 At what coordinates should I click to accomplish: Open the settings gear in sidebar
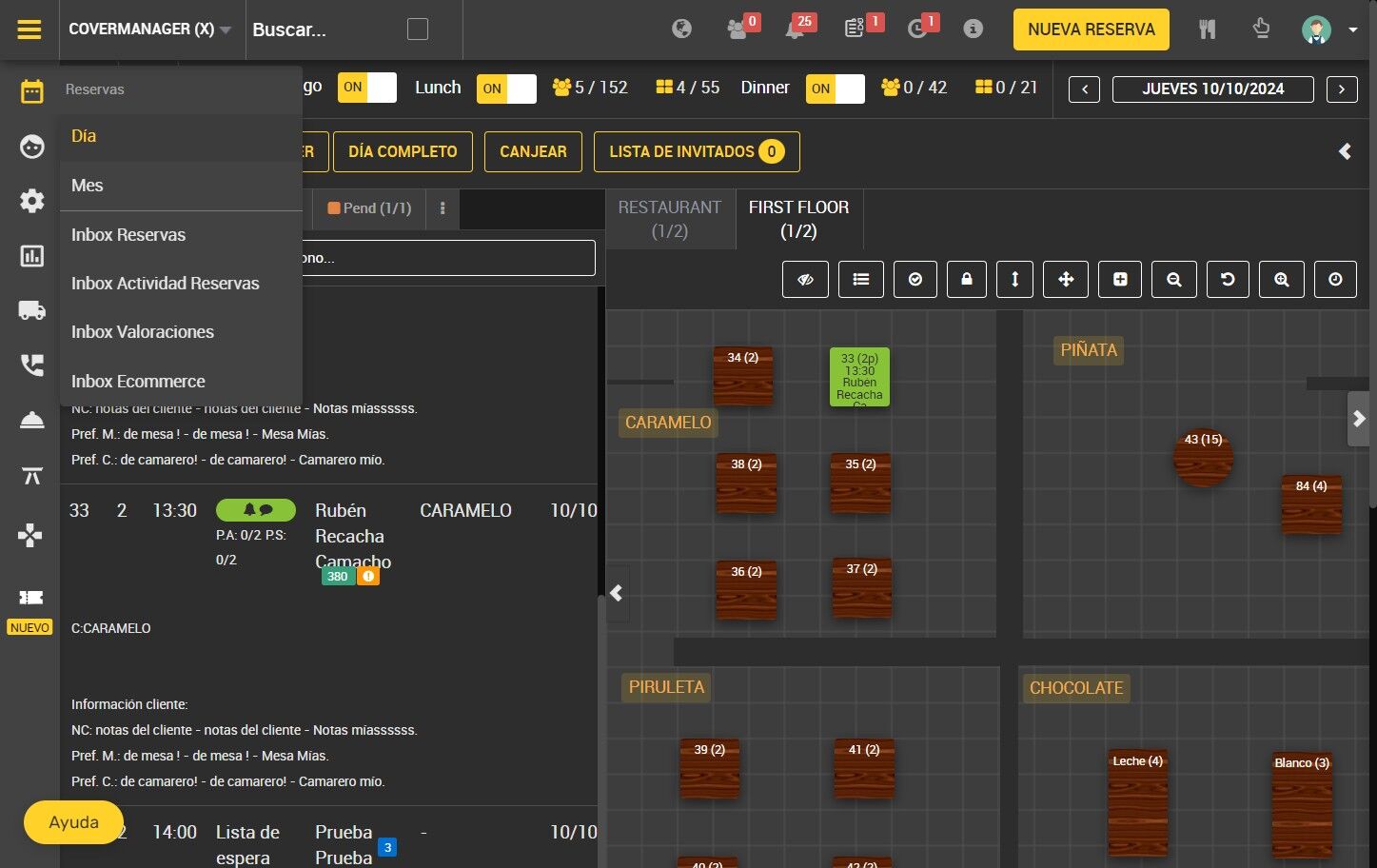click(32, 201)
